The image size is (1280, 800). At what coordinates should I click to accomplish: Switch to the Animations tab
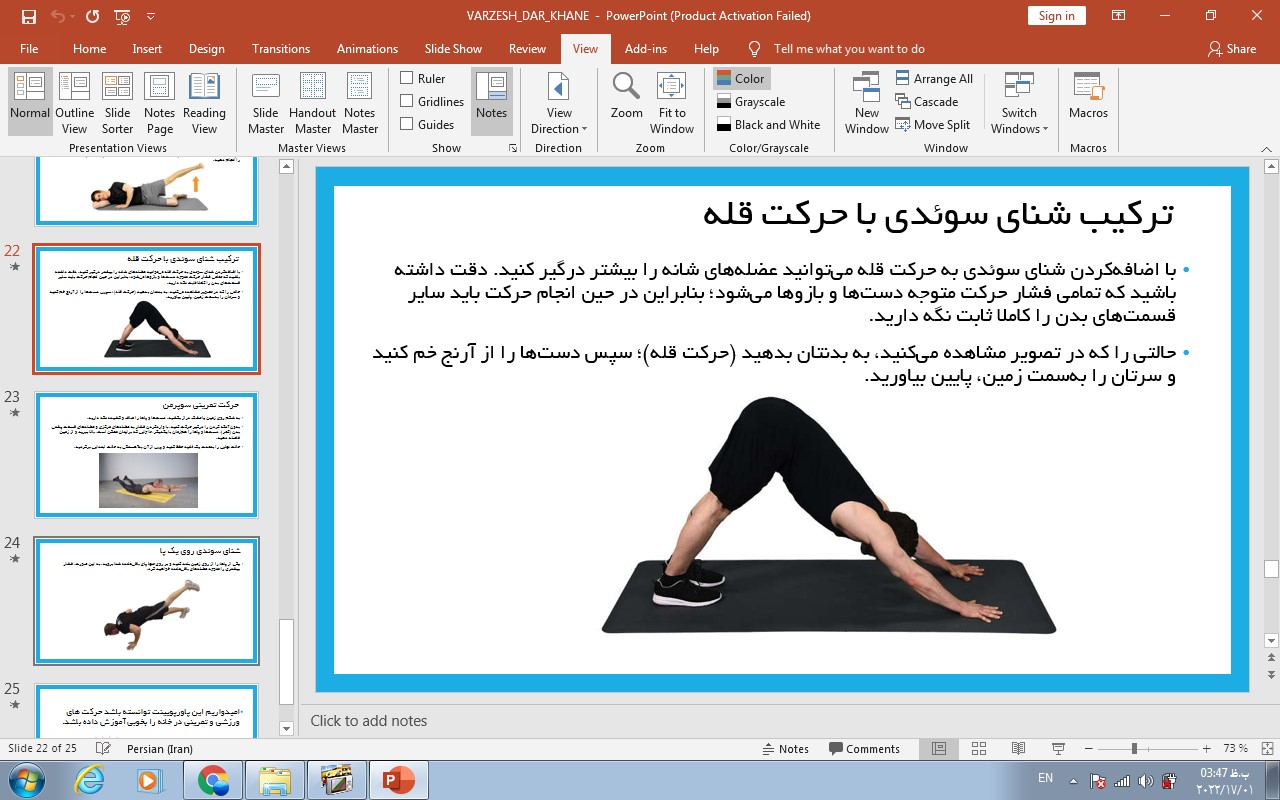coord(367,49)
